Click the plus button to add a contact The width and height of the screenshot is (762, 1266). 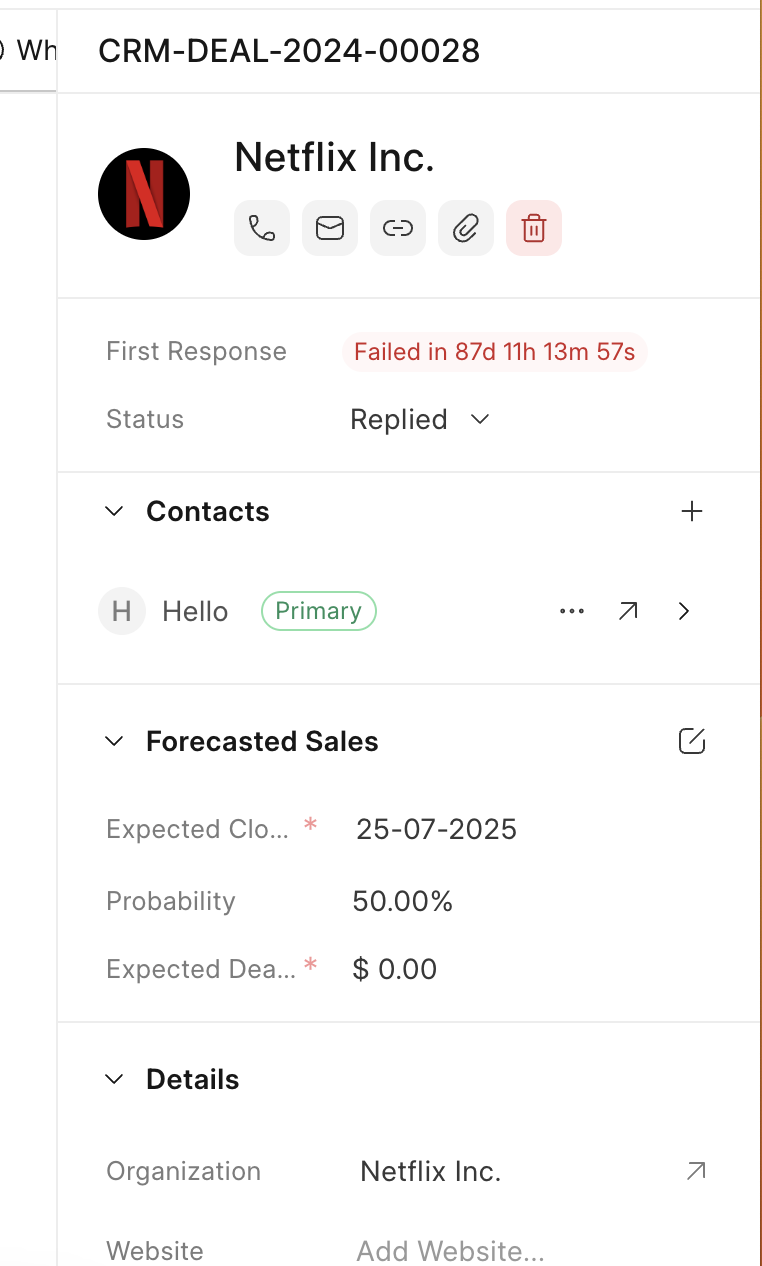click(691, 511)
